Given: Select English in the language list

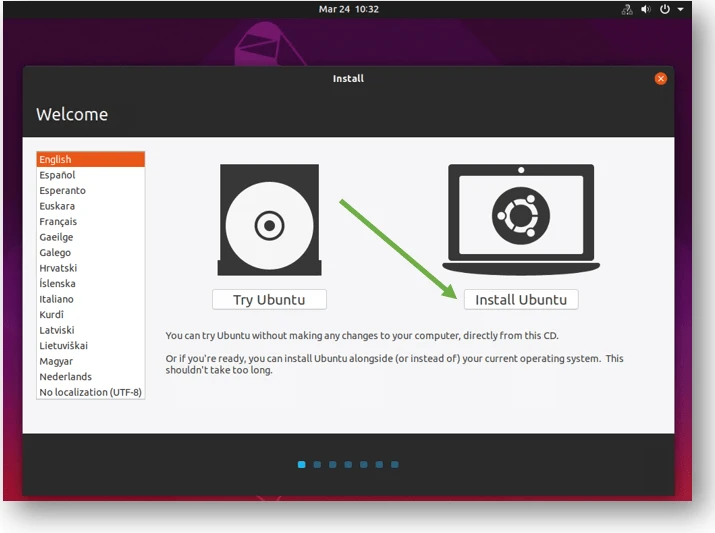Looking at the screenshot, I should pos(90,159).
